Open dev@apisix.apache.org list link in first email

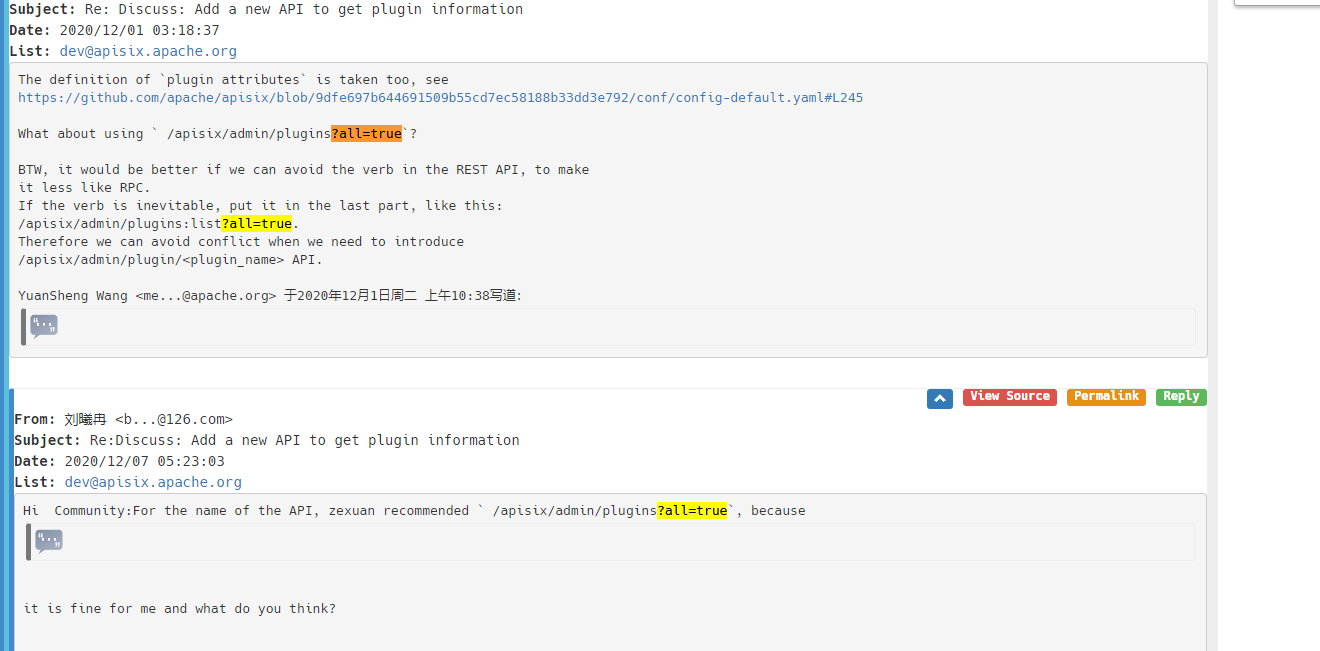150,51
